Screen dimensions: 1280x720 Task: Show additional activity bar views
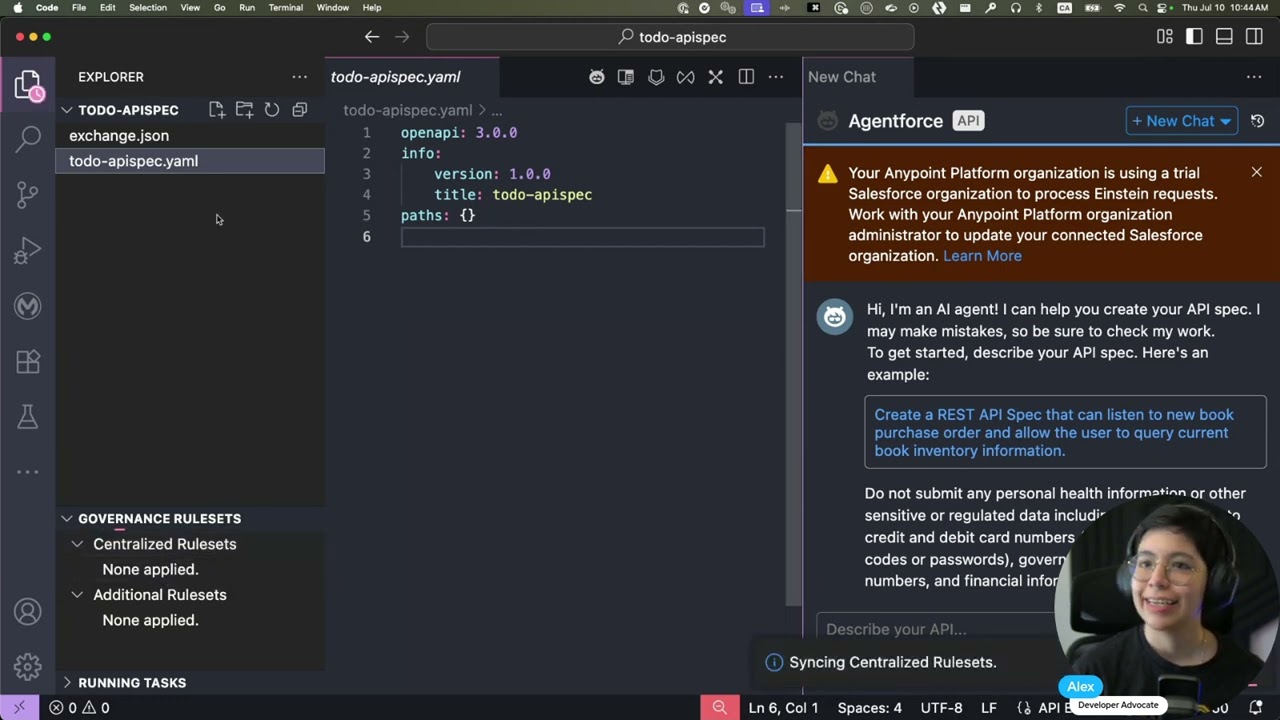28,472
